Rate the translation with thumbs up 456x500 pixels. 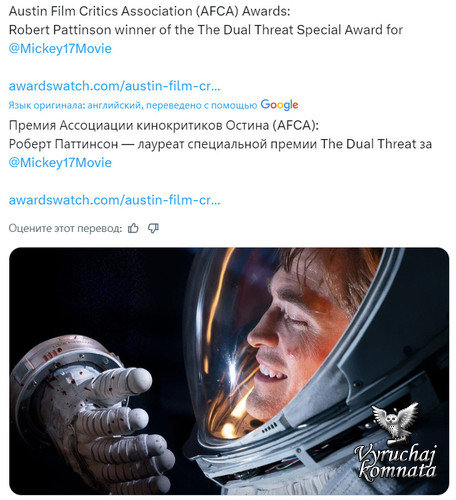click(x=133, y=228)
